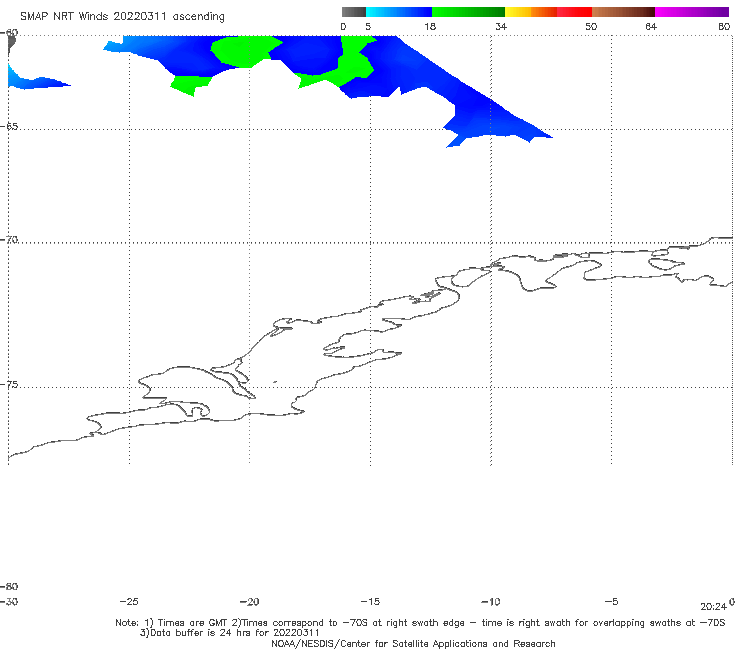Click the latitude label '-65'
The image size is (740, 650).
coord(9,127)
